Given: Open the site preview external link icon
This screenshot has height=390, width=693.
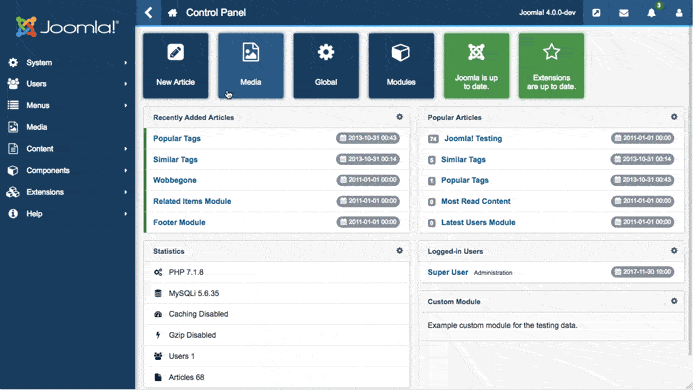Looking at the screenshot, I should (x=596, y=13).
